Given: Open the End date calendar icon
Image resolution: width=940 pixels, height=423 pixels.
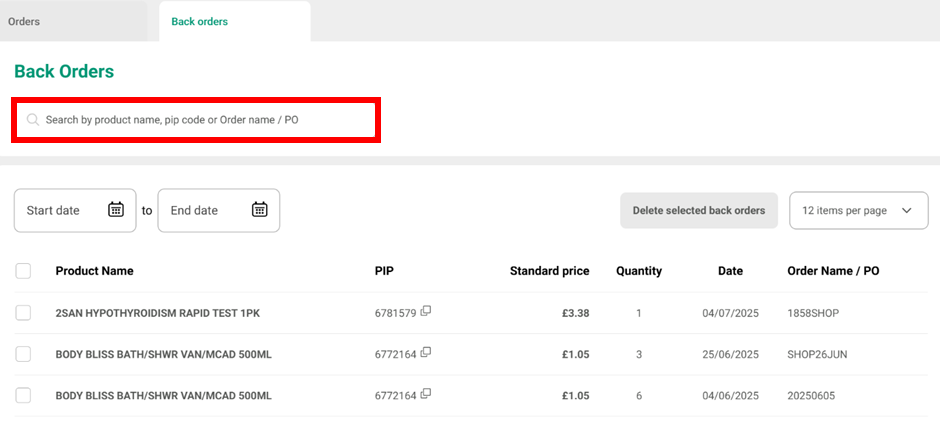Looking at the screenshot, I should click(260, 210).
